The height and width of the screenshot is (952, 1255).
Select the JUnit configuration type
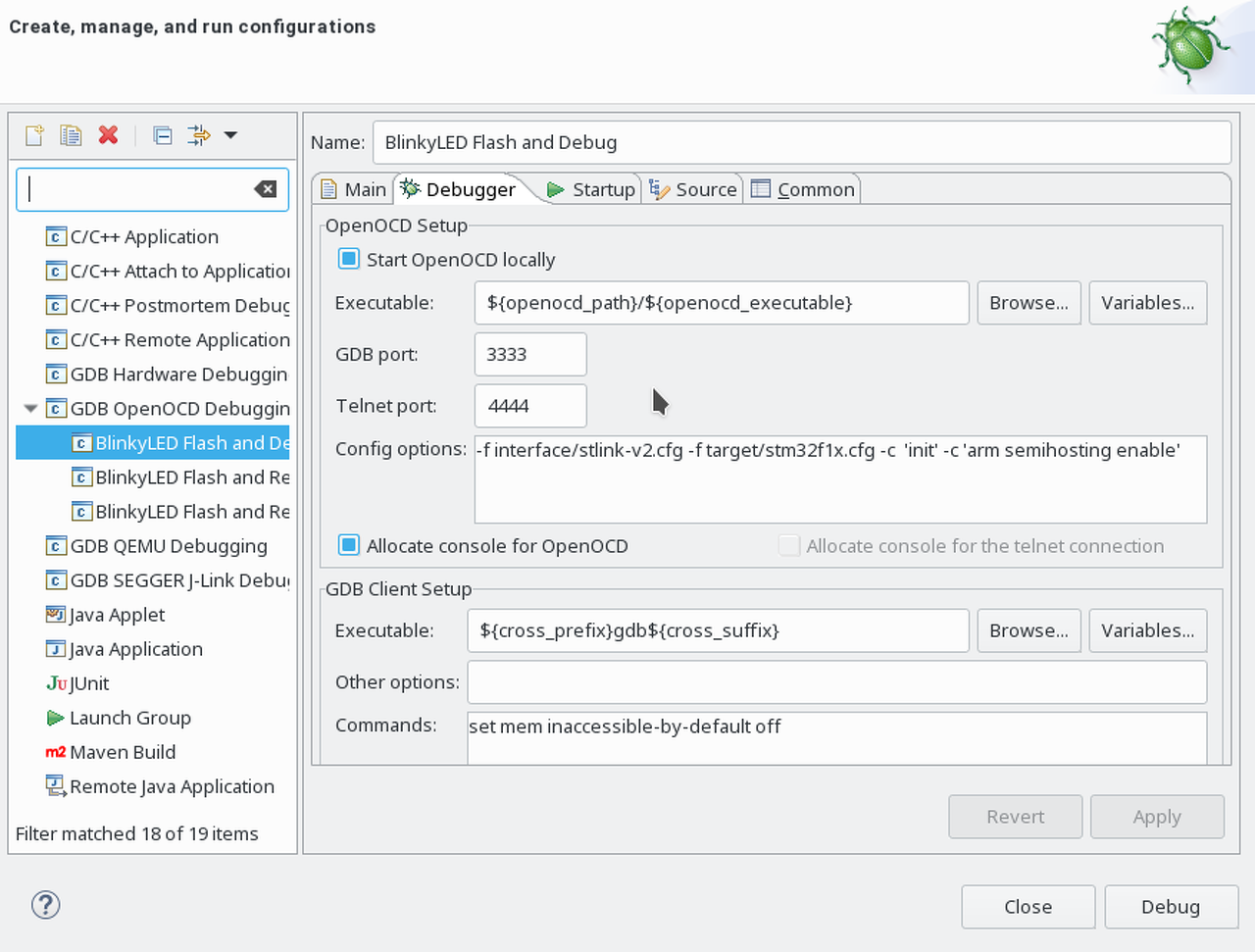tap(88, 683)
